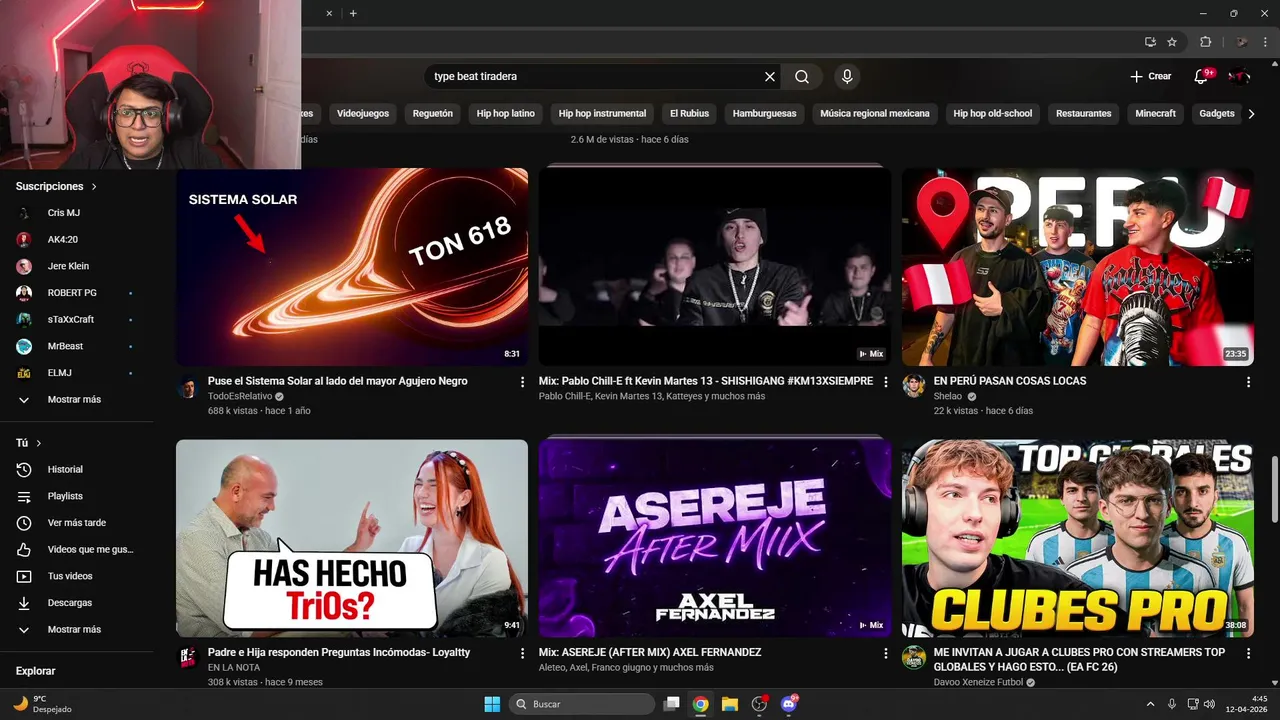Image resolution: width=1280 pixels, height=720 pixels.
Task: Open a new browser tab with plus
Action: coord(353,13)
